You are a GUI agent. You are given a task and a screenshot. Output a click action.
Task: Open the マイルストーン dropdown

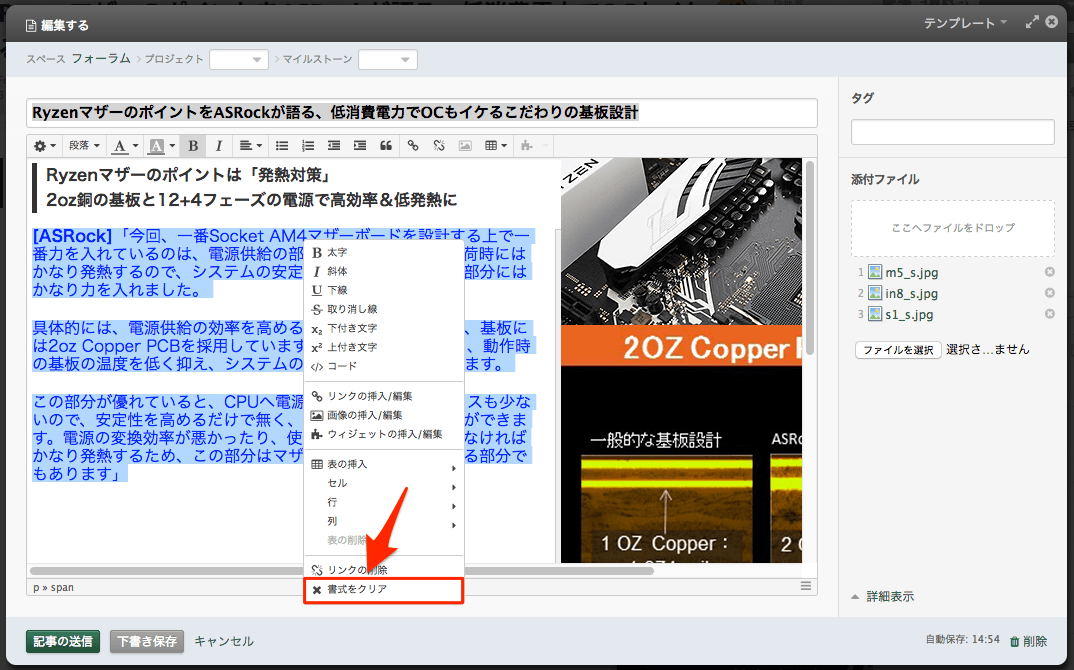[x=388, y=60]
